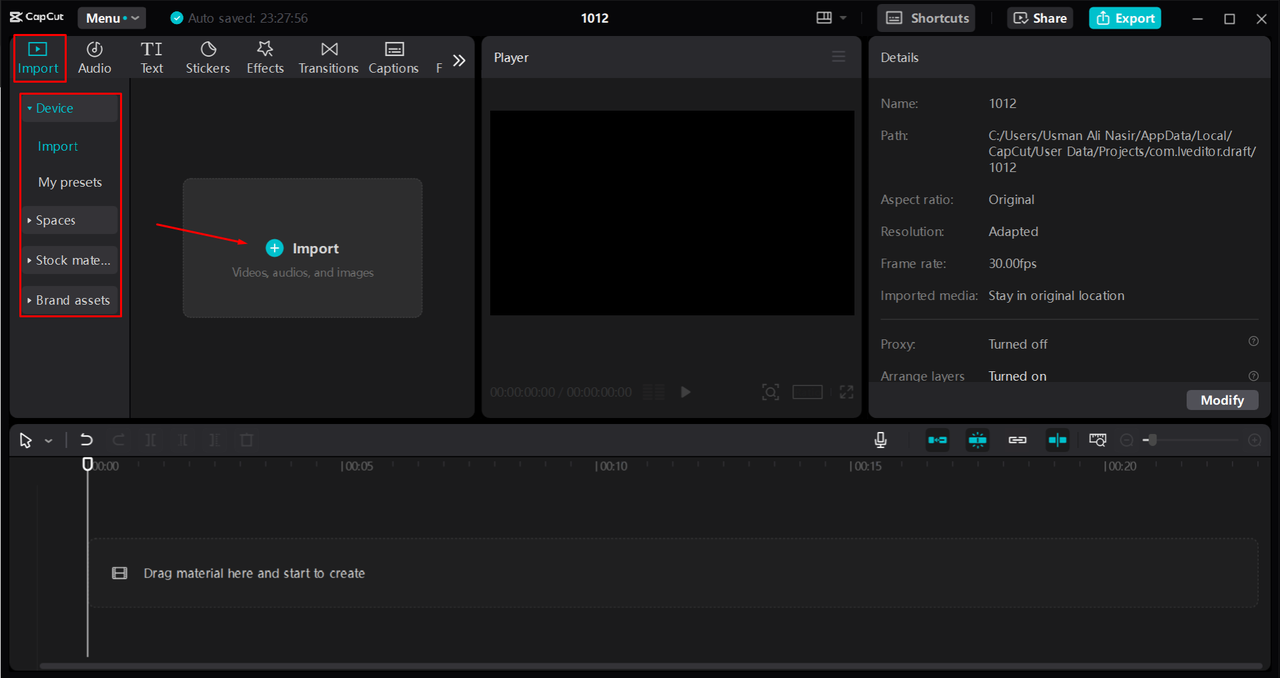Click the project title 1012
The height and width of the screenshot is (678, 1280).
click(x=594, y=18)
